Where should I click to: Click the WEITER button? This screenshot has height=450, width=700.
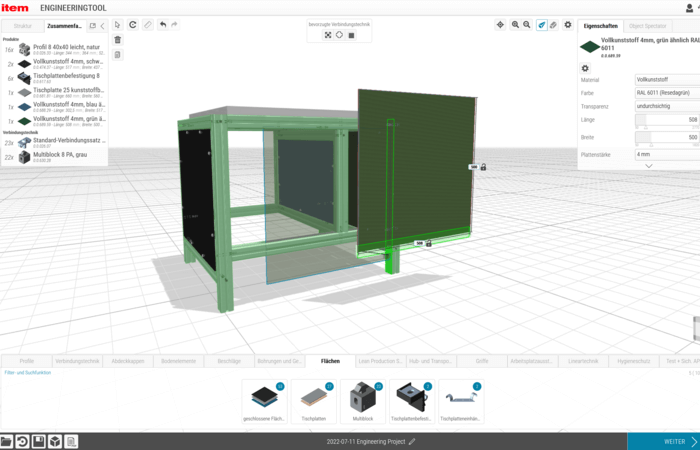663,441
